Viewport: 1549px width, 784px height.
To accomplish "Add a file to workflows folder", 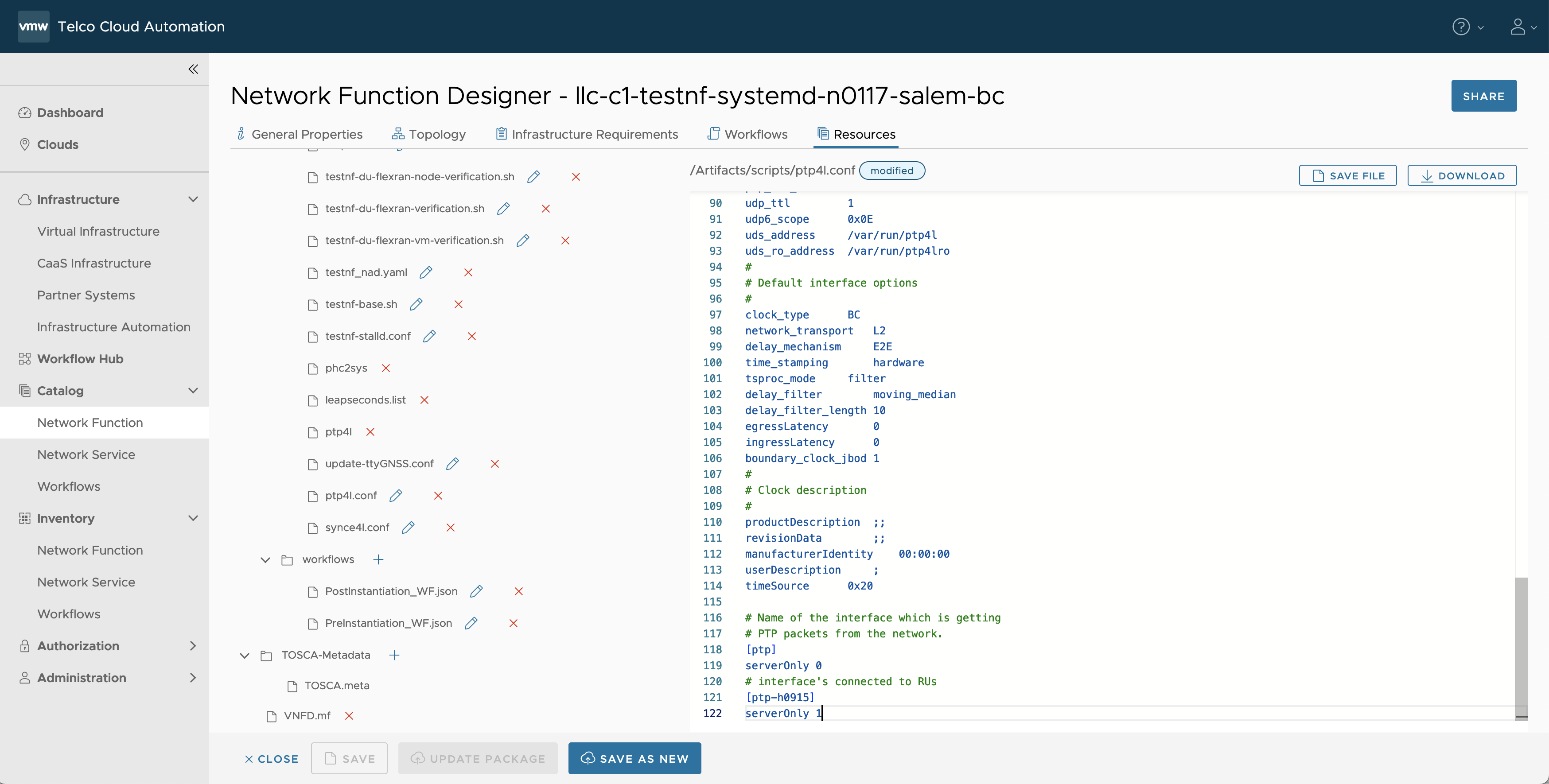I will coord(378,559).
